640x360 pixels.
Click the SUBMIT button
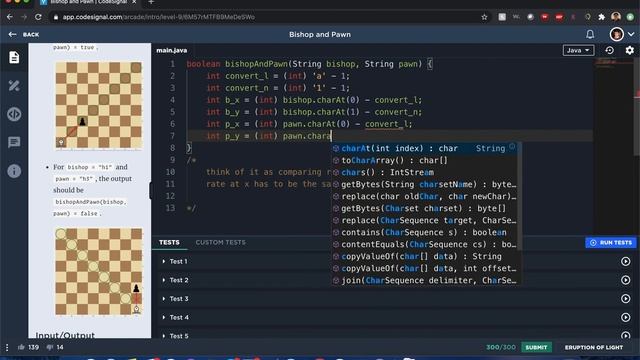(536, 347)
